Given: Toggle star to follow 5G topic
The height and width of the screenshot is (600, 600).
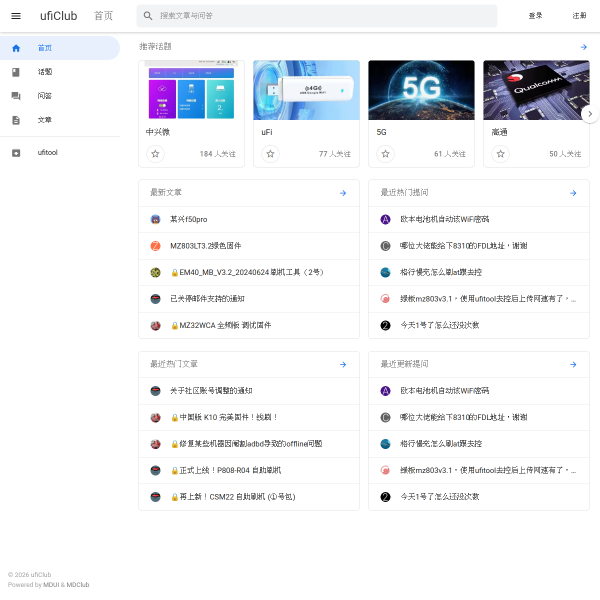Looking at the screenshot, I should pos(385,154).
